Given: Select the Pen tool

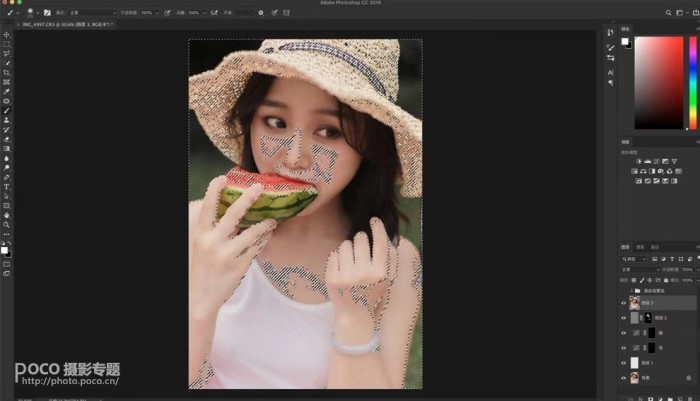Looking at the screenshot, I should [x=6, y=177].
